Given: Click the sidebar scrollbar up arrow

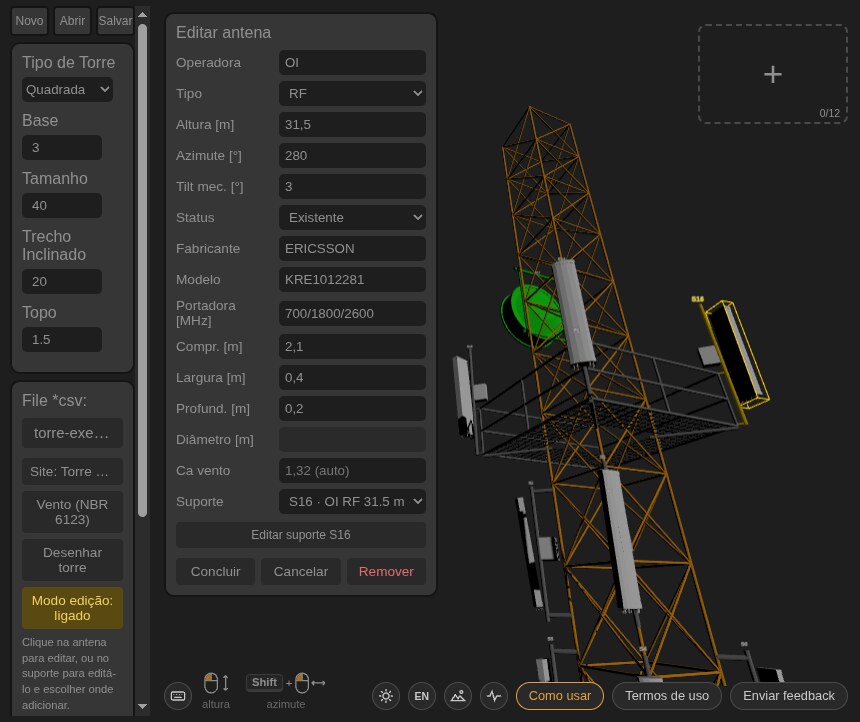Looking at the screenshot, I should (x=142, y=15).
